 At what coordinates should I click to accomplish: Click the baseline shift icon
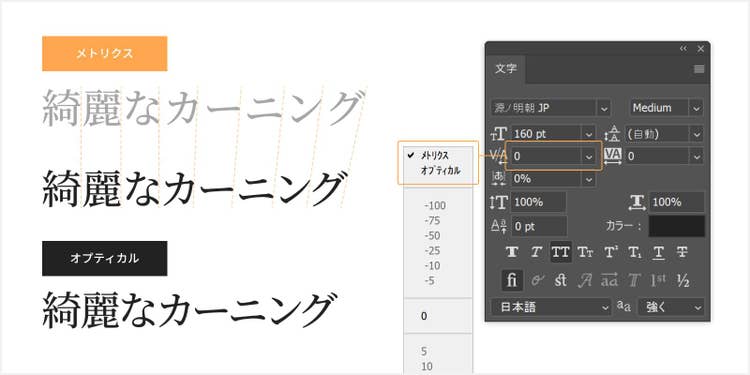(499, 226)
